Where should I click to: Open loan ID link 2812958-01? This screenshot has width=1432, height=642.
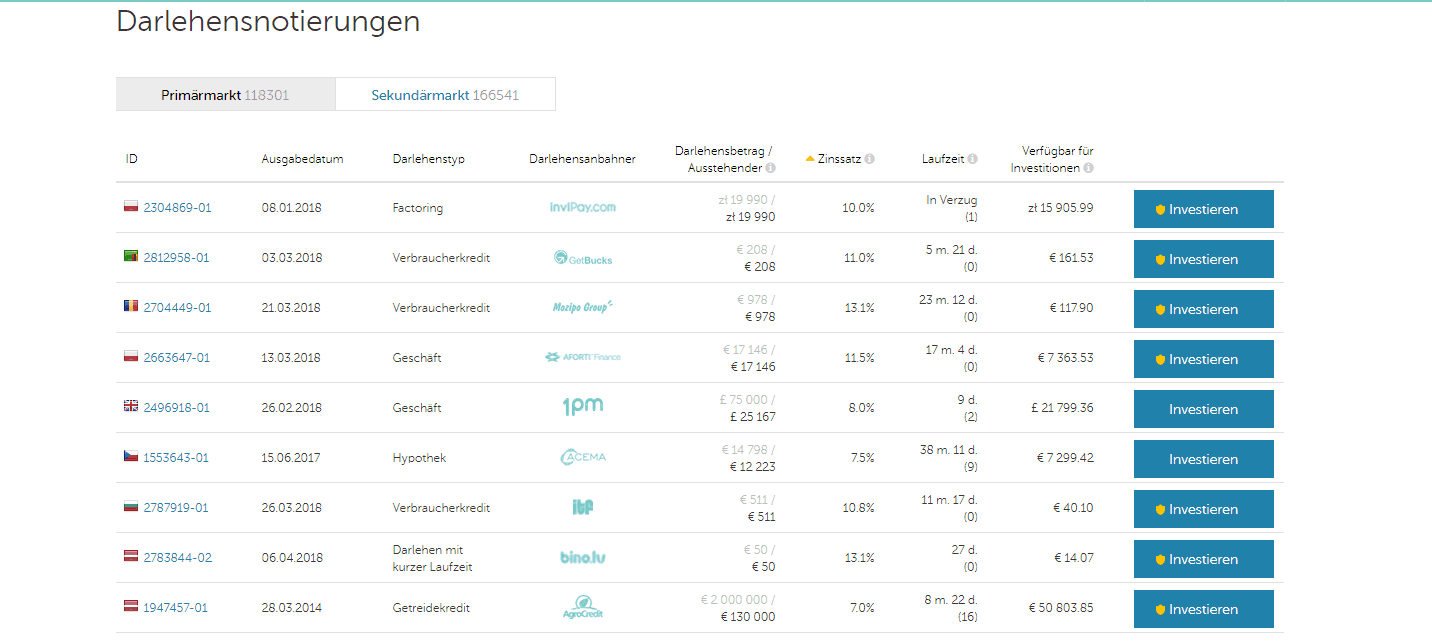[176, 258]
